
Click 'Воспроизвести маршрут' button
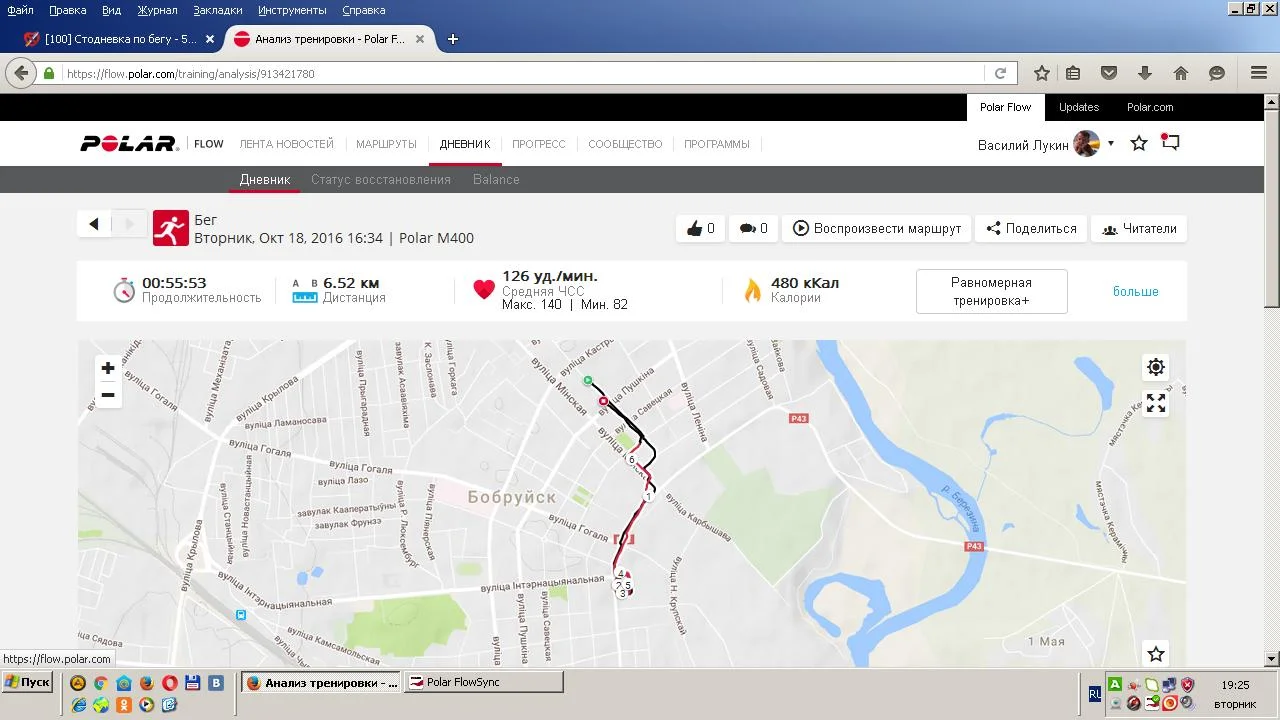[876, 228]
